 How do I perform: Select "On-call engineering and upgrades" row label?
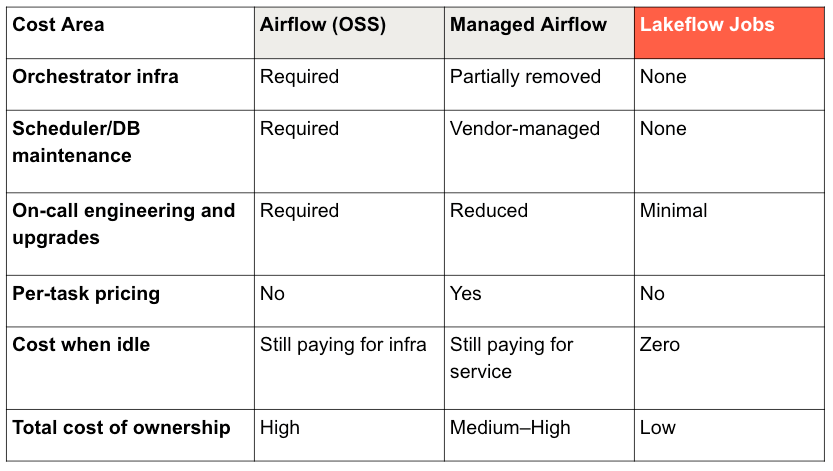point(123,224)
